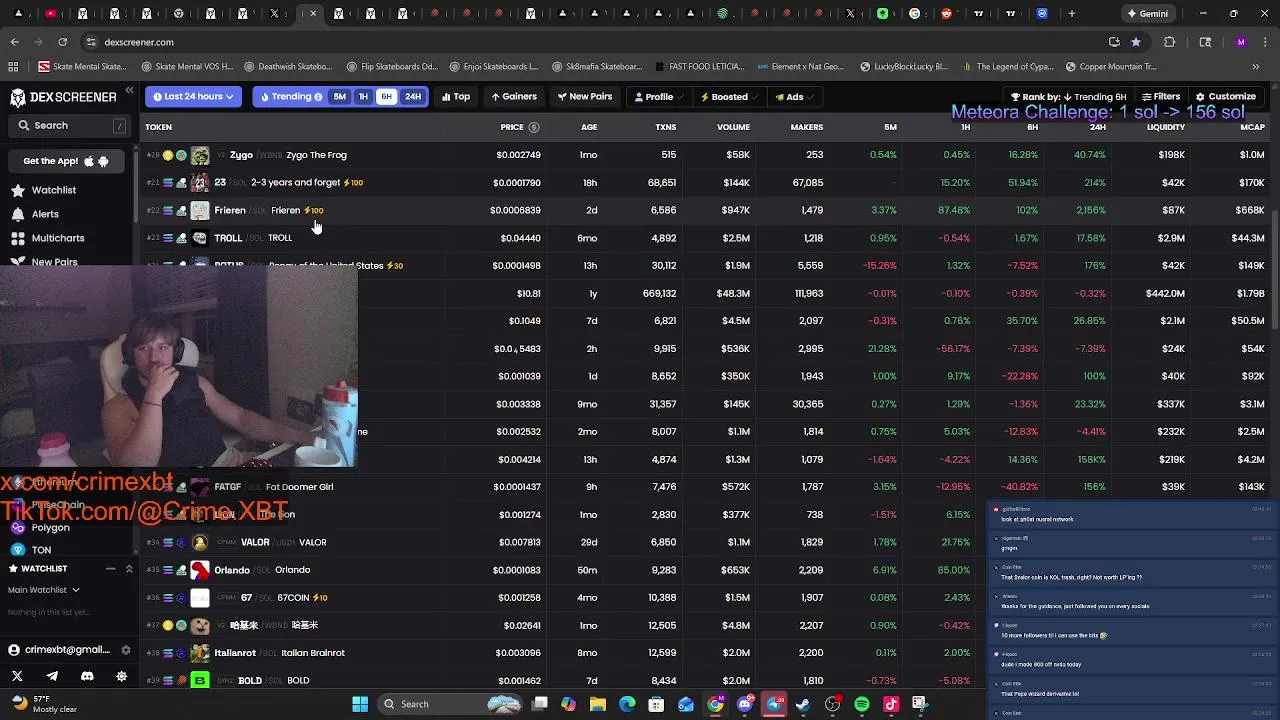Screen dimensions: 1280x720
Task: Click the Windows taskbar Search box
Action: coord(448,704)
